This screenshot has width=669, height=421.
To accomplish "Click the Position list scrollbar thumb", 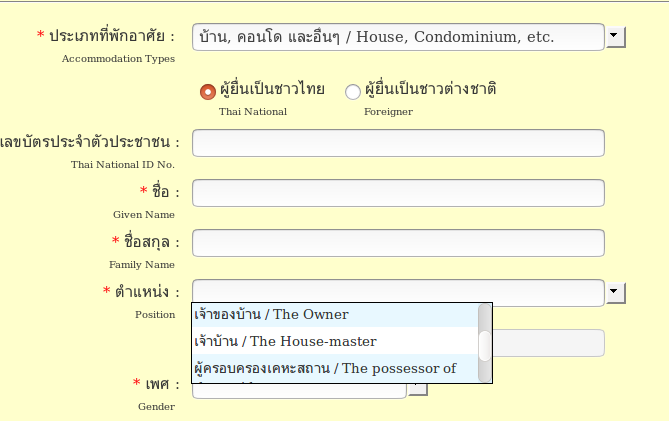I will click(x=485, y=346).
